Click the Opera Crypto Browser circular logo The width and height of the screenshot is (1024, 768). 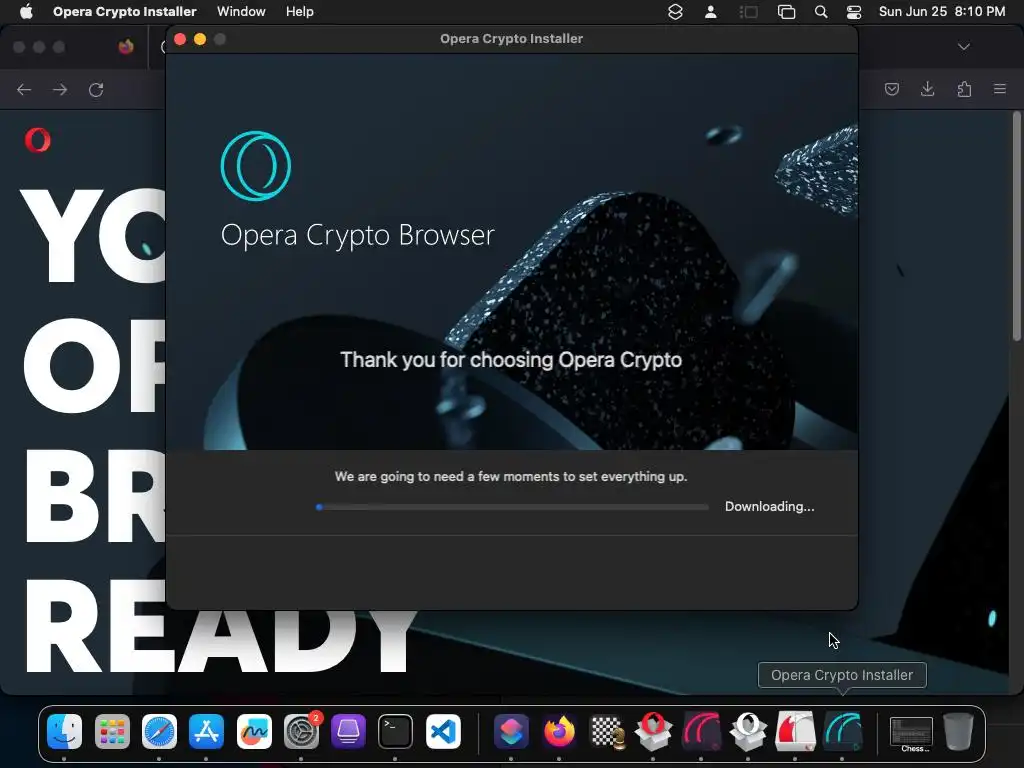point(256,166)
